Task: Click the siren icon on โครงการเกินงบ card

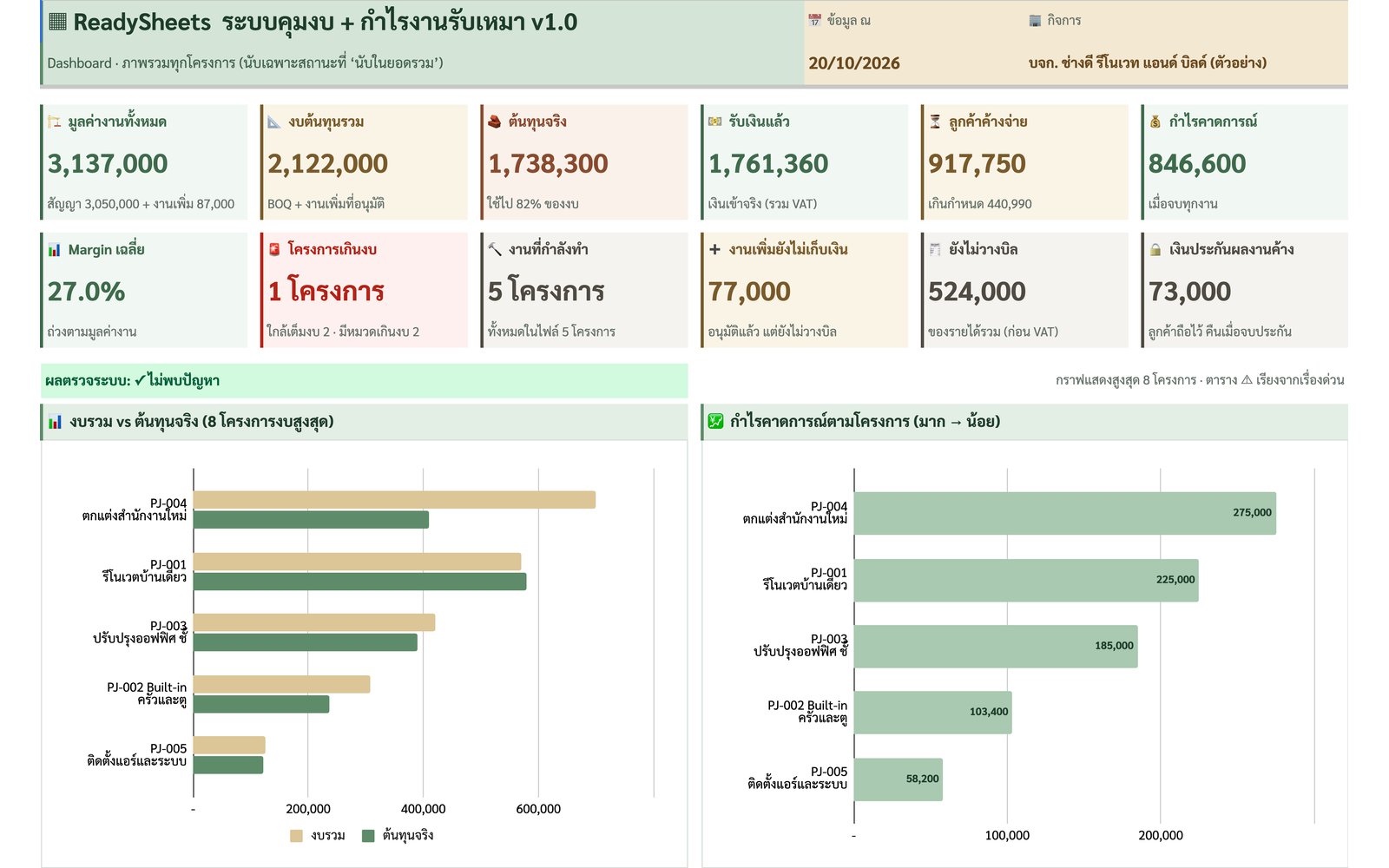Action: [274, 249]
